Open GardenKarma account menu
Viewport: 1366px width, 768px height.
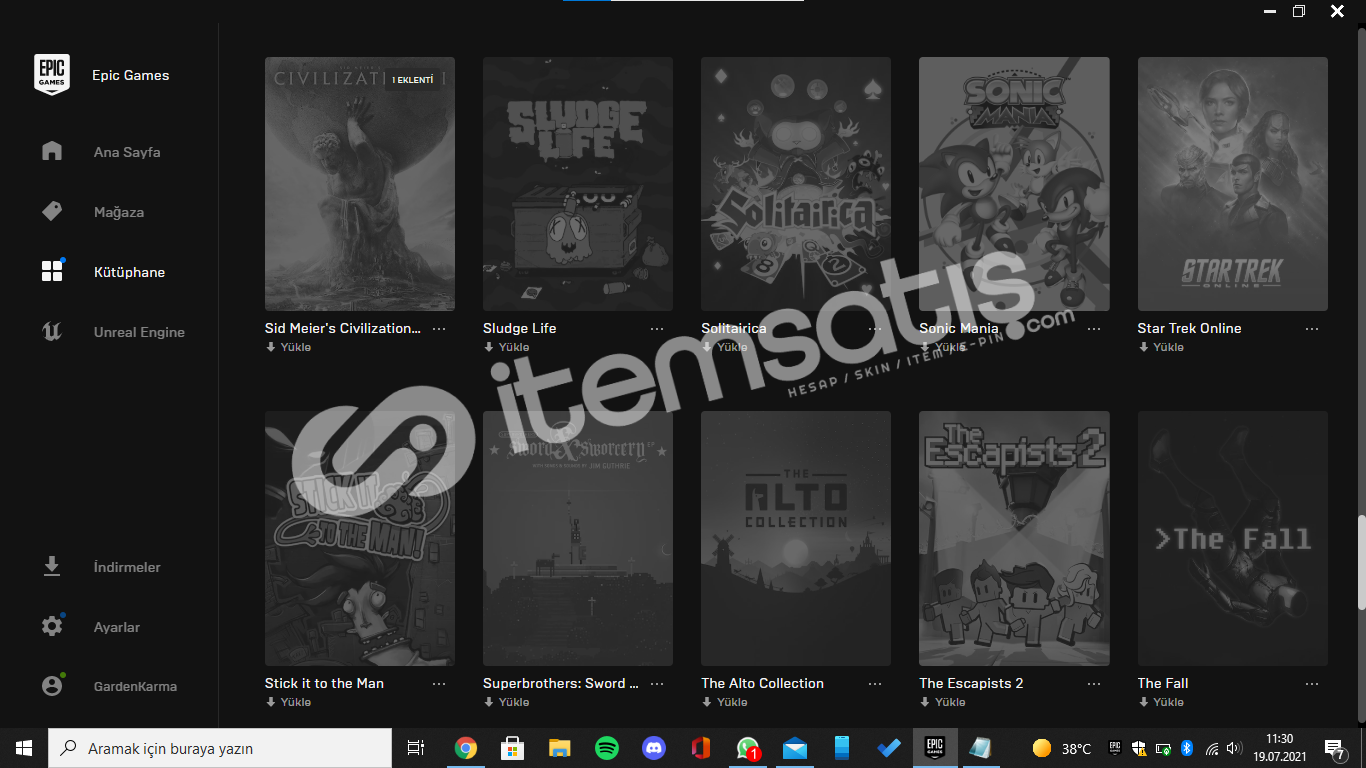[x=135, y=686]
